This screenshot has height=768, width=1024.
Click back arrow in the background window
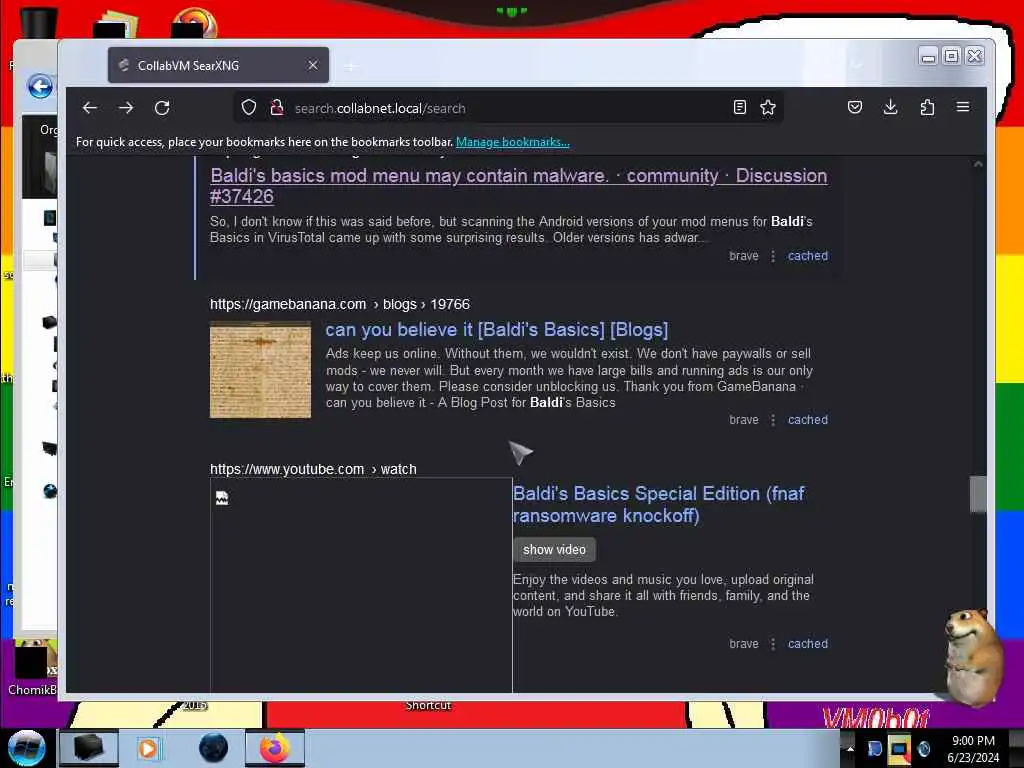click(40, 86)
